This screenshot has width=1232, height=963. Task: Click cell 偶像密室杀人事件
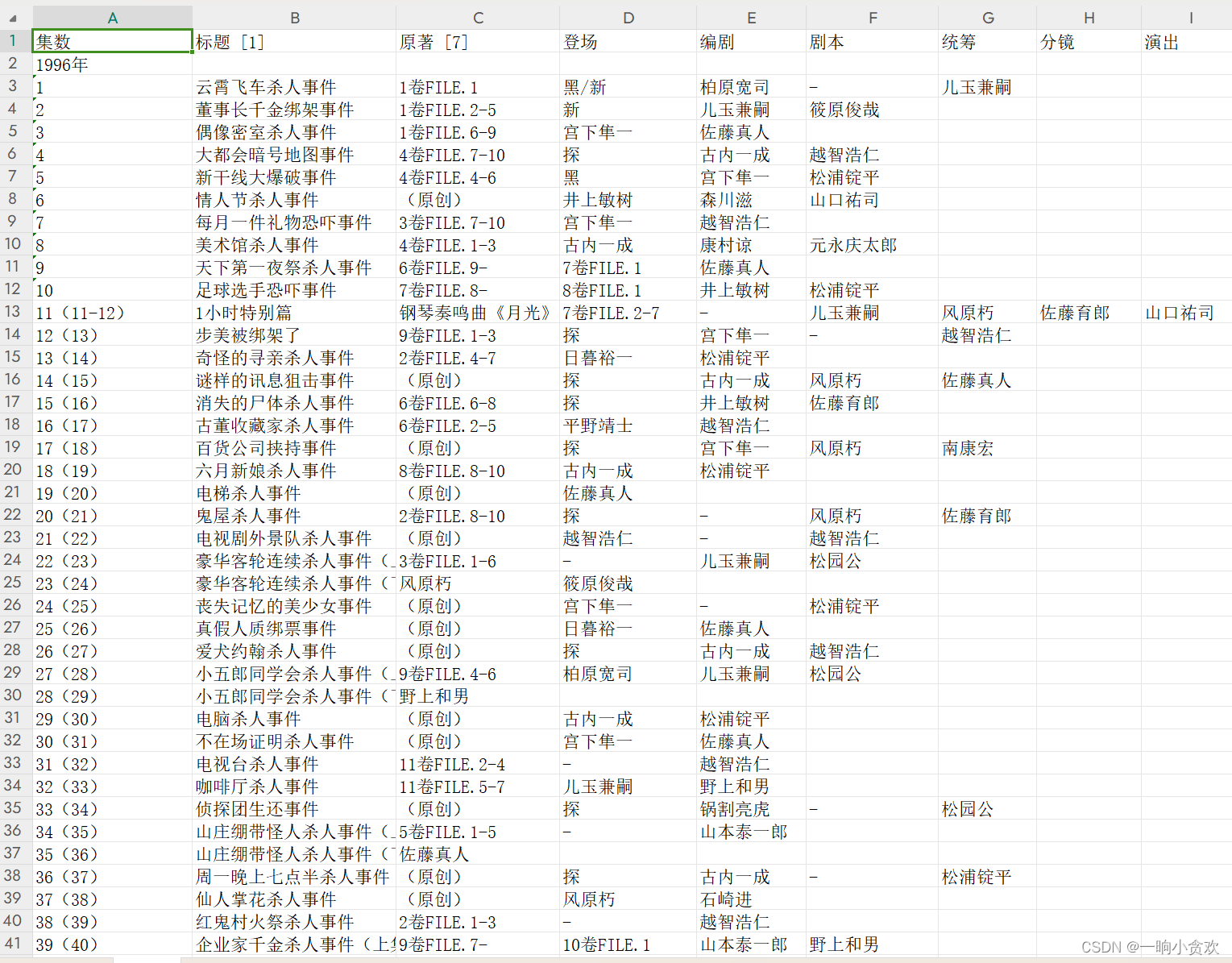click(x=295, y=132)
